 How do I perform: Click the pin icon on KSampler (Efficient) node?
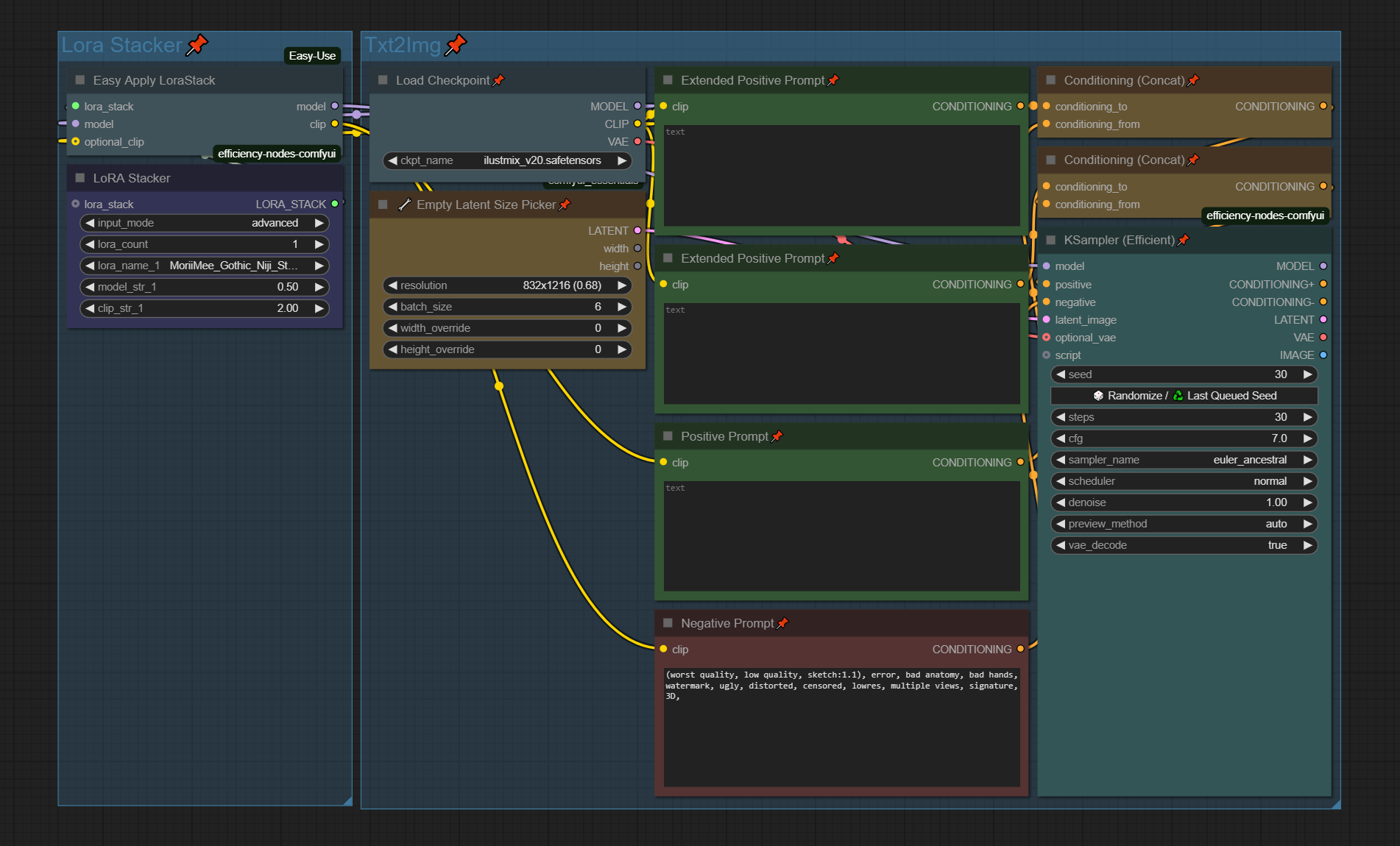(x=1183, y=240)
